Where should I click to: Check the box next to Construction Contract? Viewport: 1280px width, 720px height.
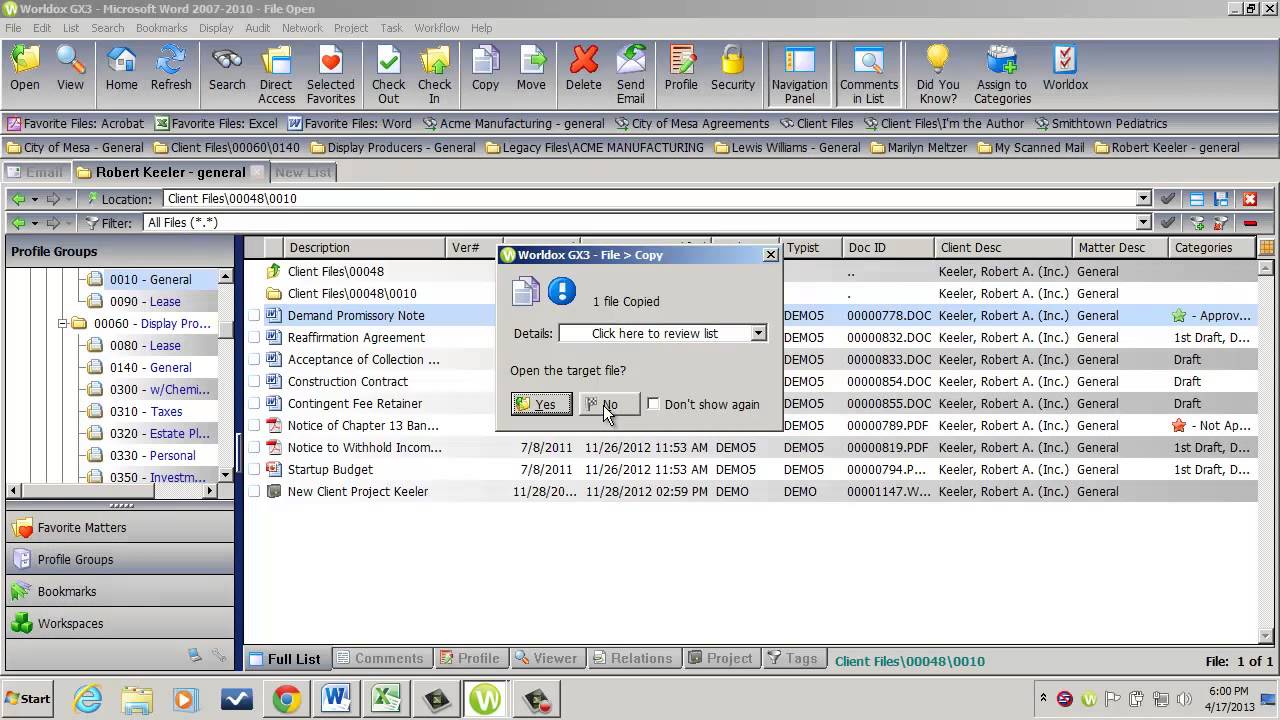(254, 382)
